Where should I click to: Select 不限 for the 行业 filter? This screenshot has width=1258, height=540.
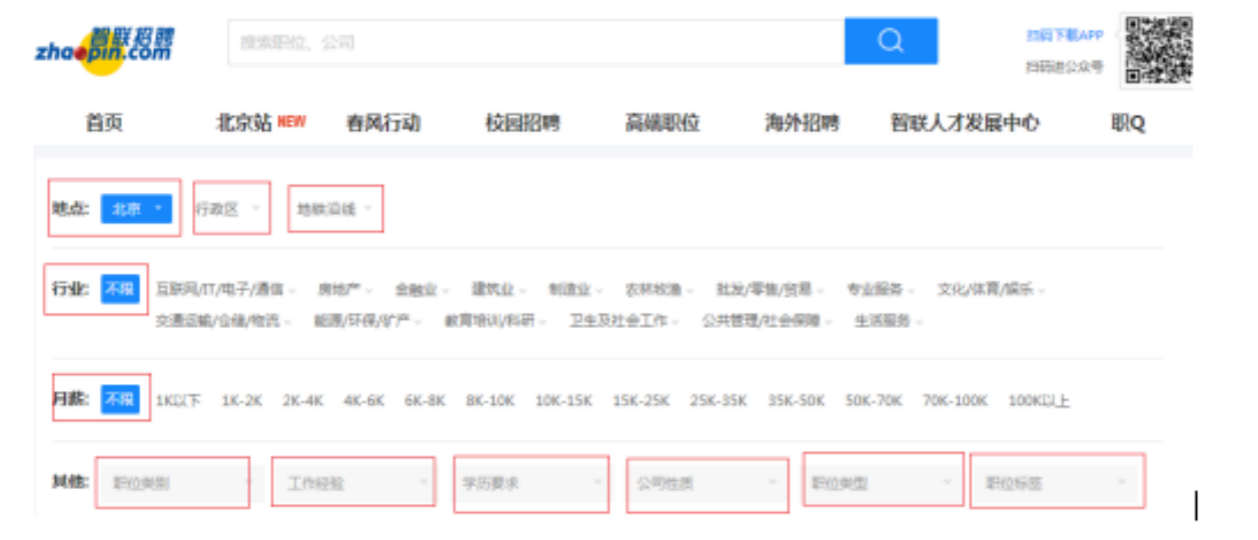120,289
